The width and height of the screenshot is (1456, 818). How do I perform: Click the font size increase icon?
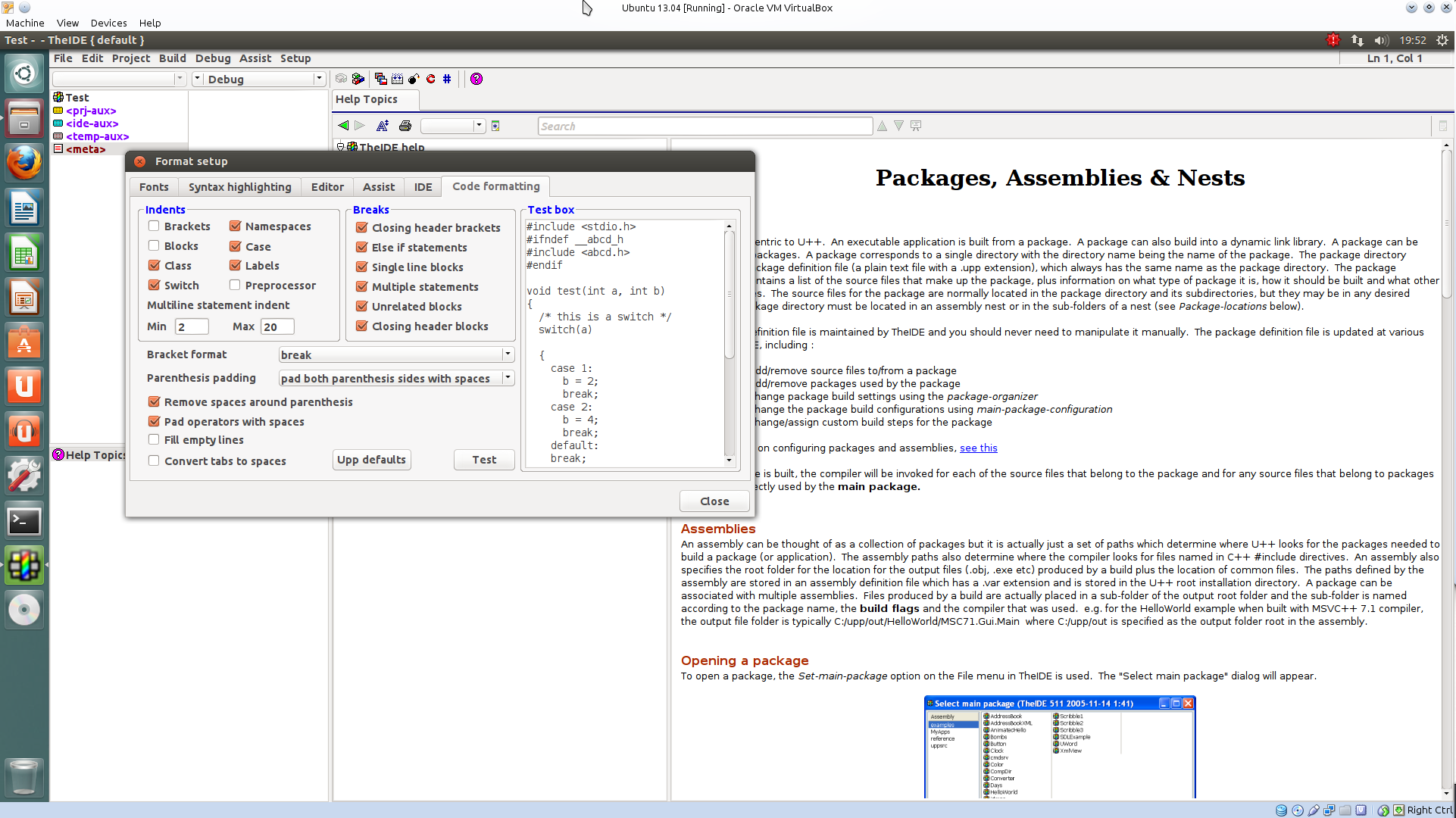[383, 126]
